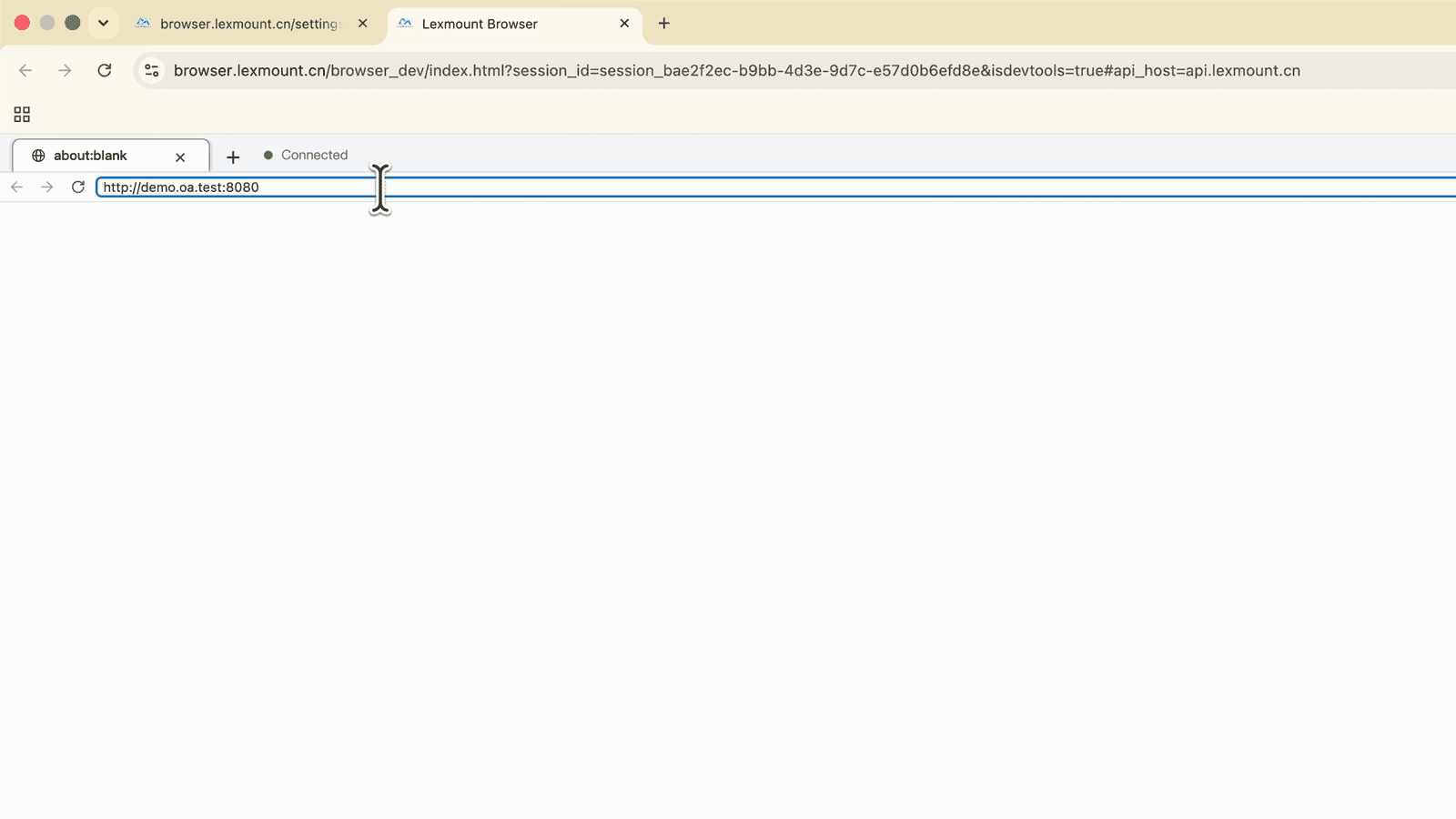Select the about:blank inner tab
This screenshot has height=819, width=1456.
point(111,156)
